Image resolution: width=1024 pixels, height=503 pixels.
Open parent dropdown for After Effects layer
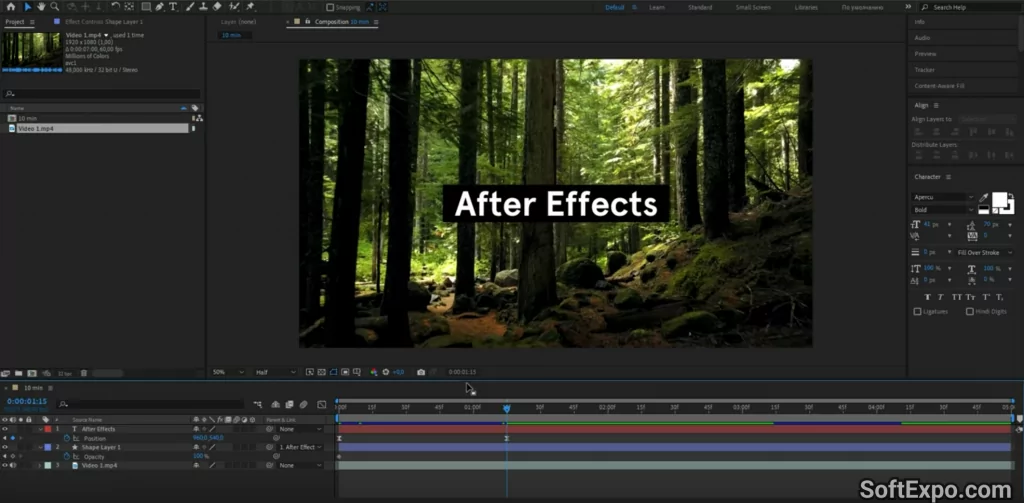pos(300,429)
